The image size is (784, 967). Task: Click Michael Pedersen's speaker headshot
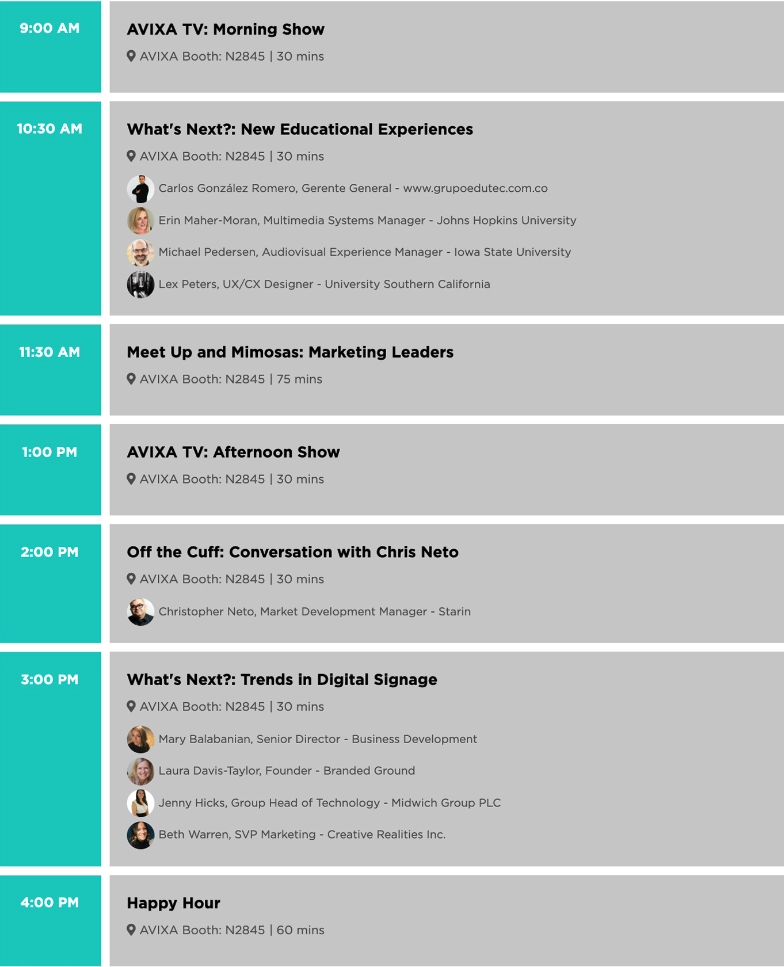click(141, 252)
